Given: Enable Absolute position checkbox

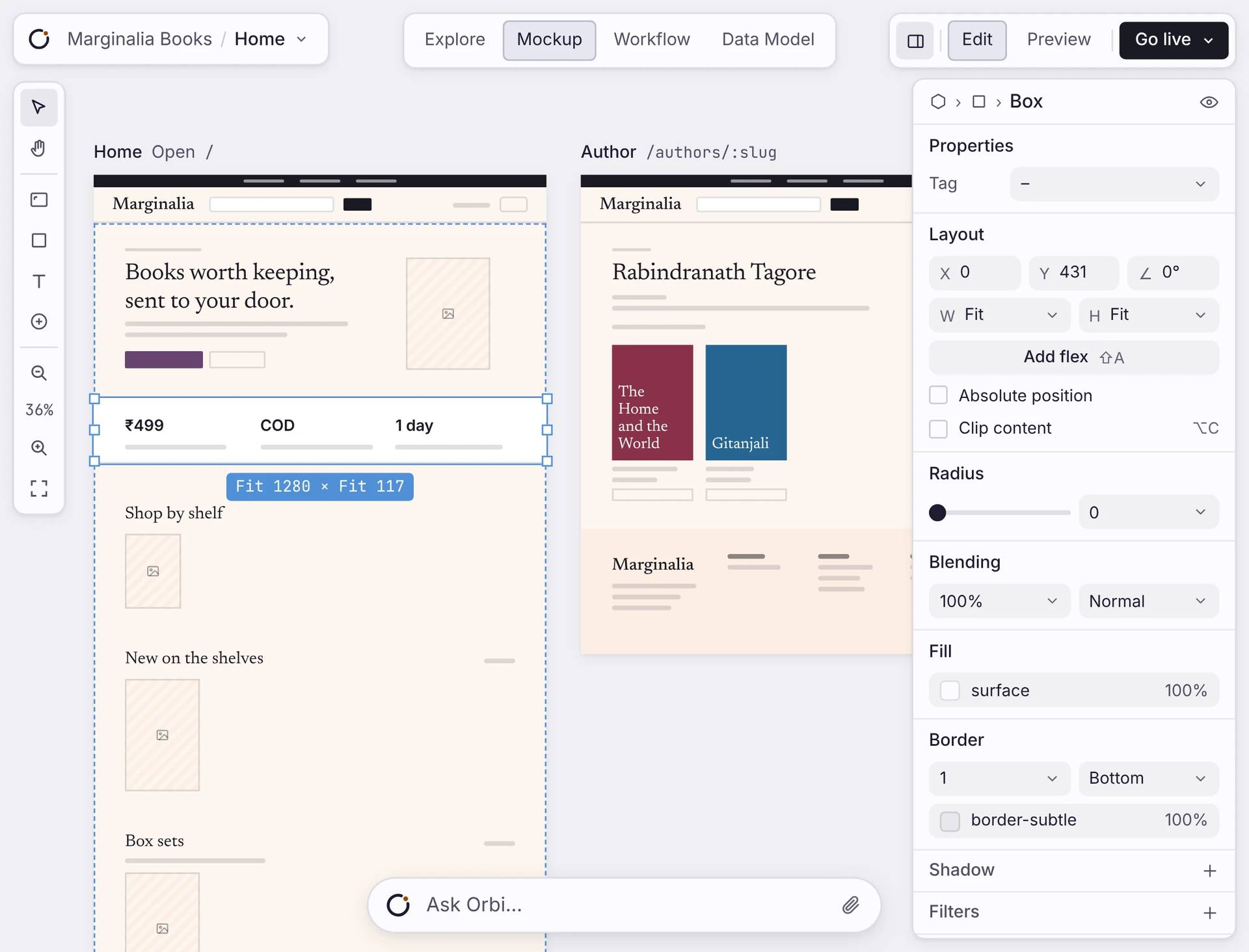Looking at the screenshot, I should point(938,395).
